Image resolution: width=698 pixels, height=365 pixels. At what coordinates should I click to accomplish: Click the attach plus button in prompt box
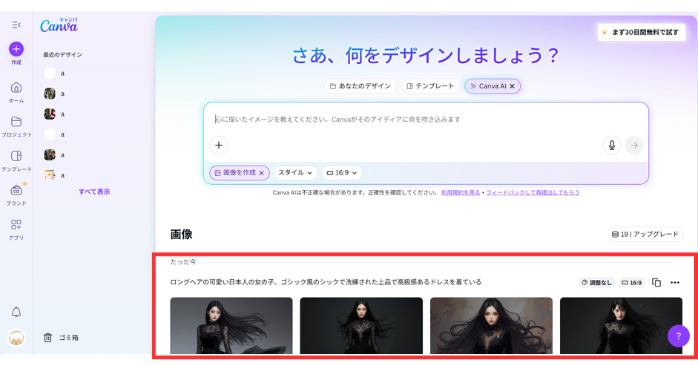[x=219, y=145]
